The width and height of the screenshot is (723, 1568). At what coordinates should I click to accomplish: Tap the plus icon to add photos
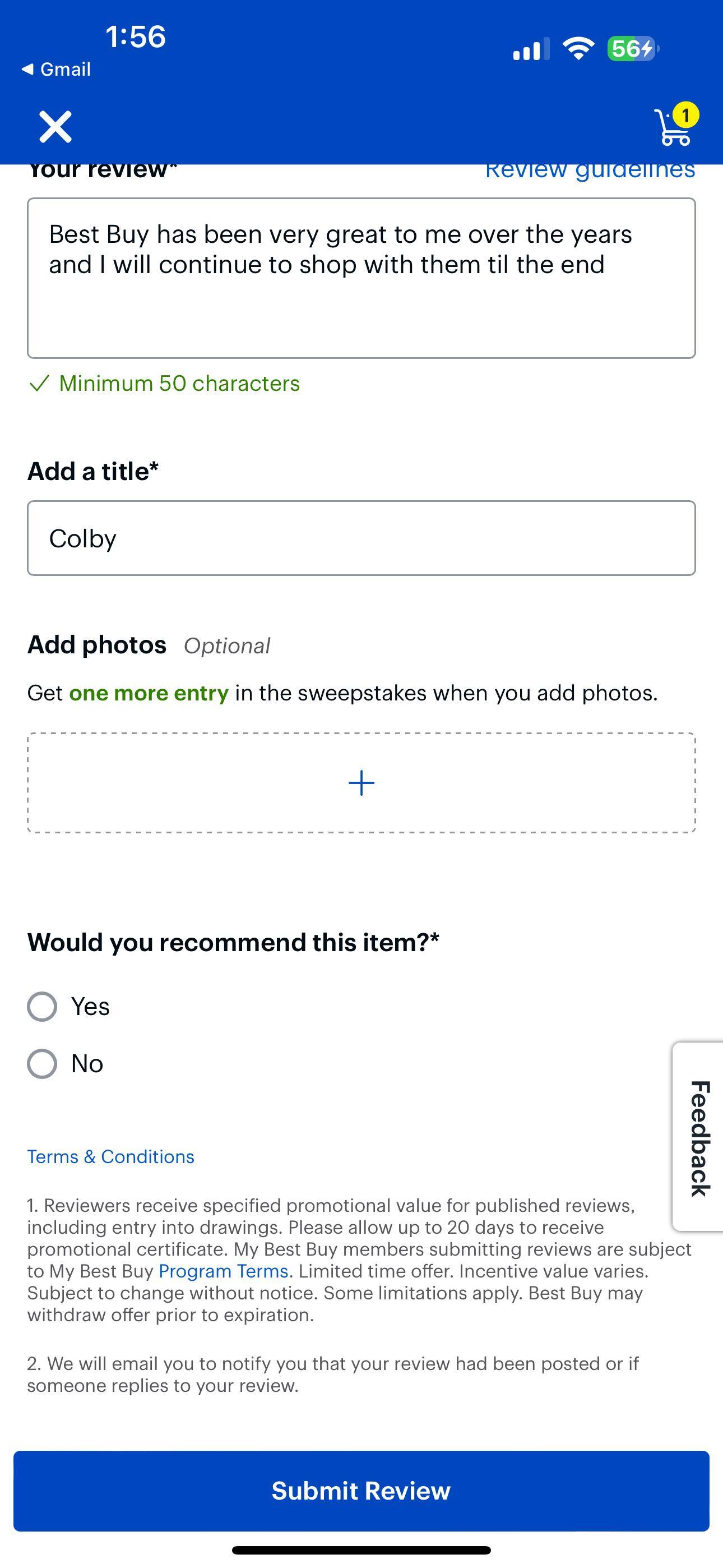[x=361, y=782]
